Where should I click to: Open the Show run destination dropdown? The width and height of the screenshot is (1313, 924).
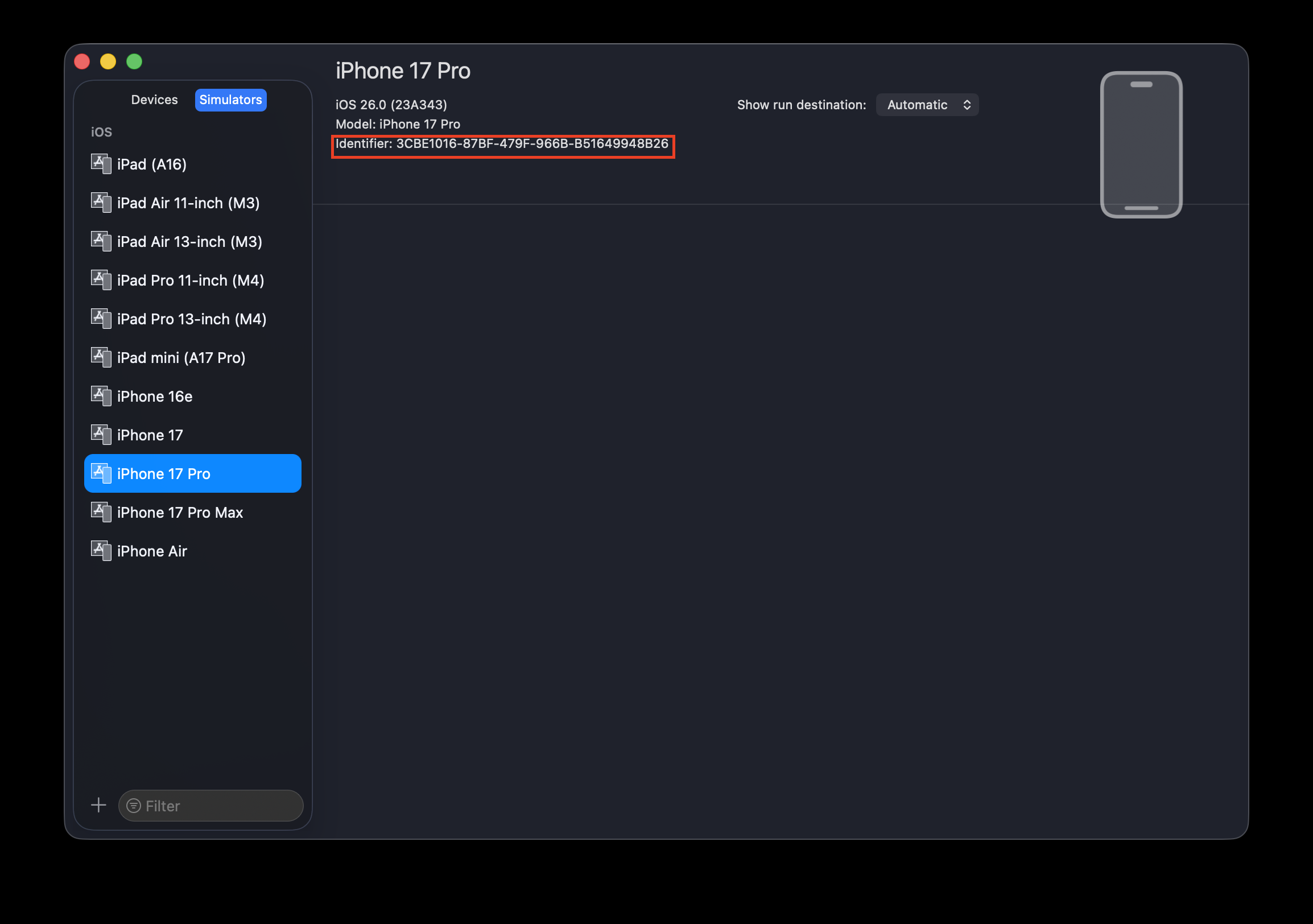[926, 105]
